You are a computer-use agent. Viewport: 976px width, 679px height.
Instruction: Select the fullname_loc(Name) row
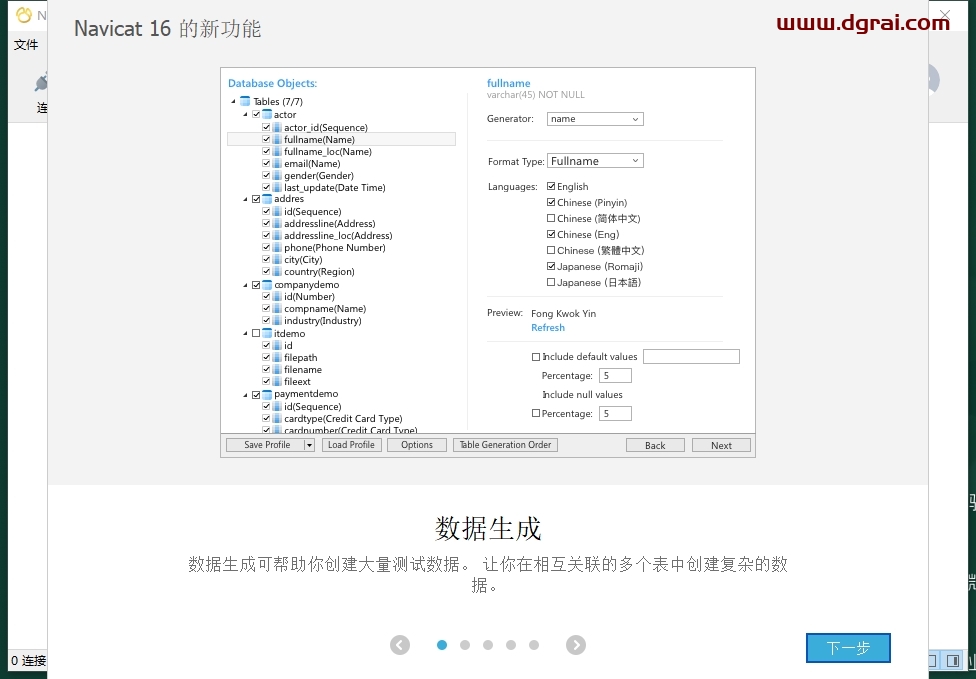(327, 152)
